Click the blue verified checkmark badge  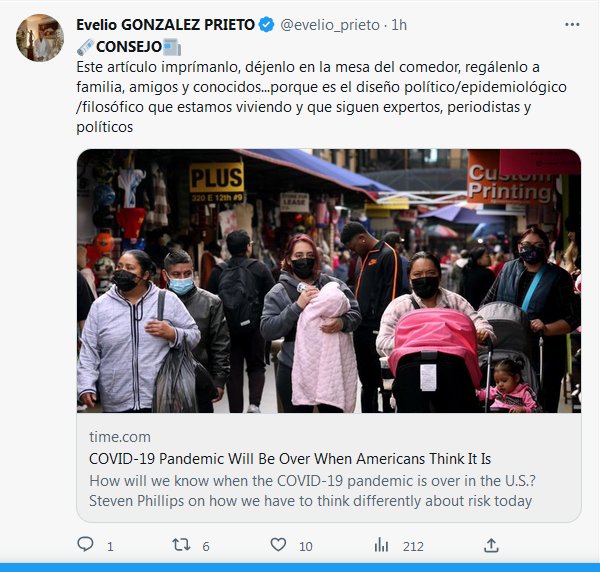click(266, 25)
